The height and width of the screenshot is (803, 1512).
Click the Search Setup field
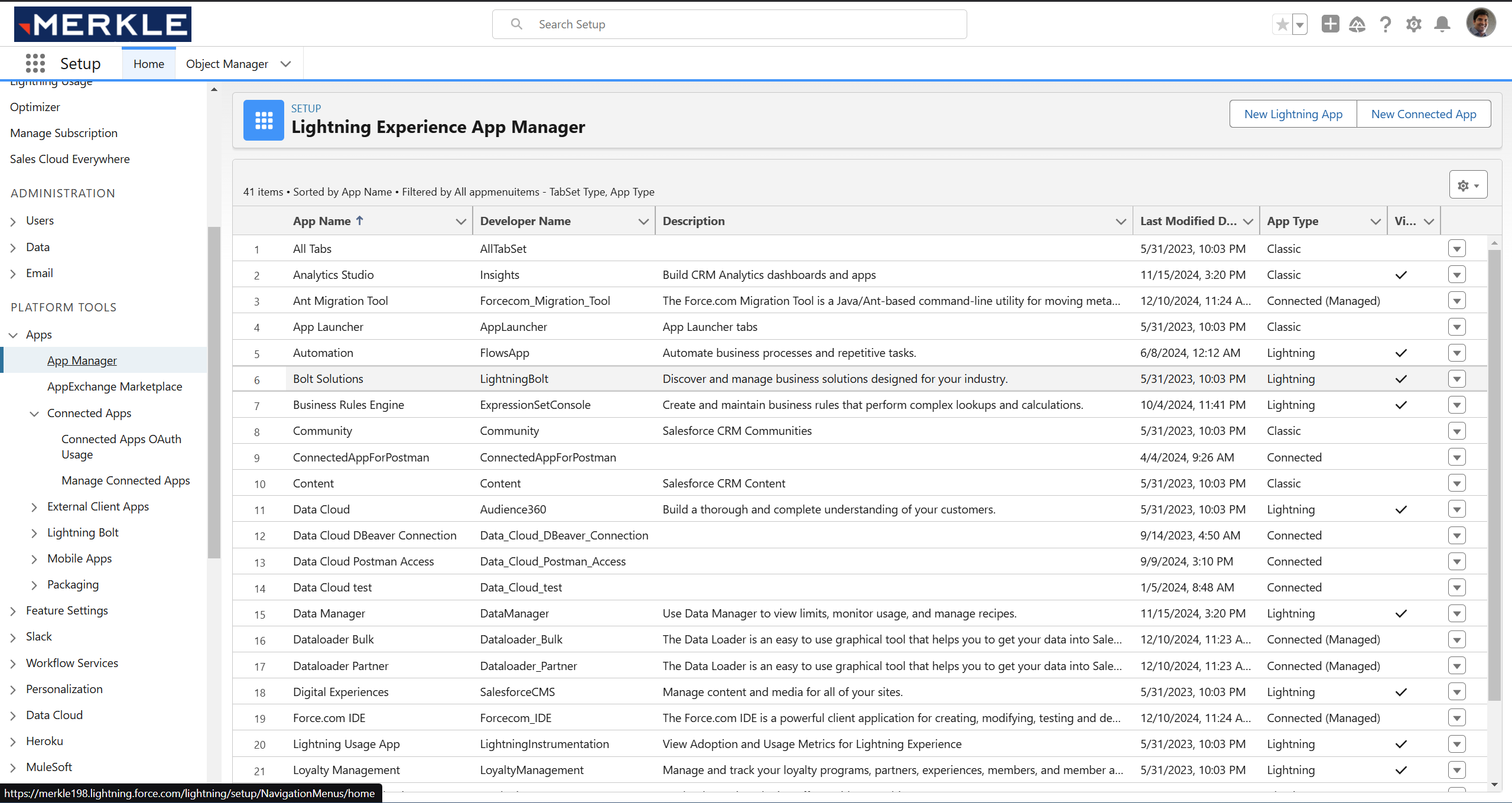pyautogui.click(x=729, y=24)
